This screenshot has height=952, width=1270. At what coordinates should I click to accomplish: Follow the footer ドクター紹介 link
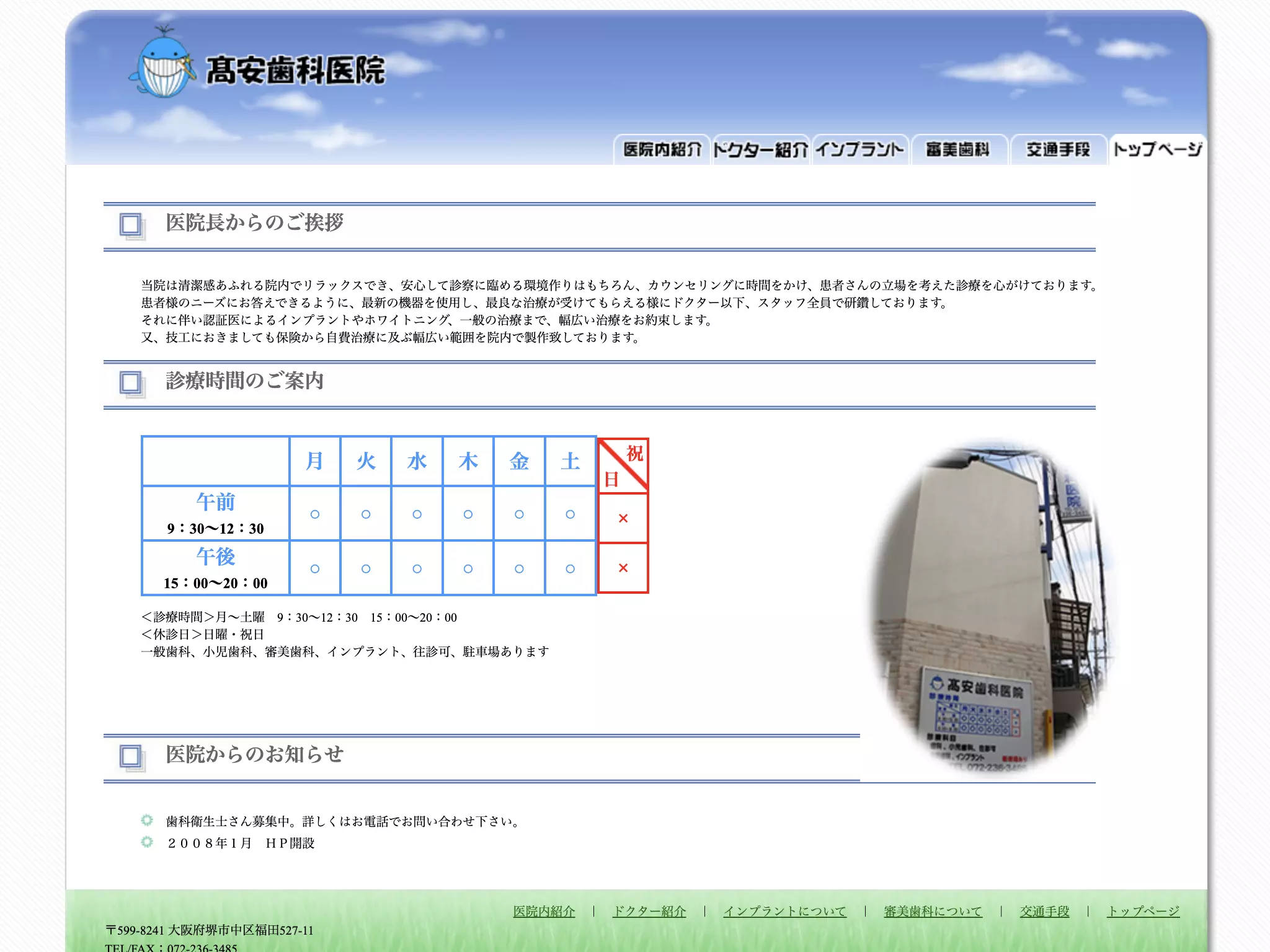pyautogui.click(x=649, y=911)
